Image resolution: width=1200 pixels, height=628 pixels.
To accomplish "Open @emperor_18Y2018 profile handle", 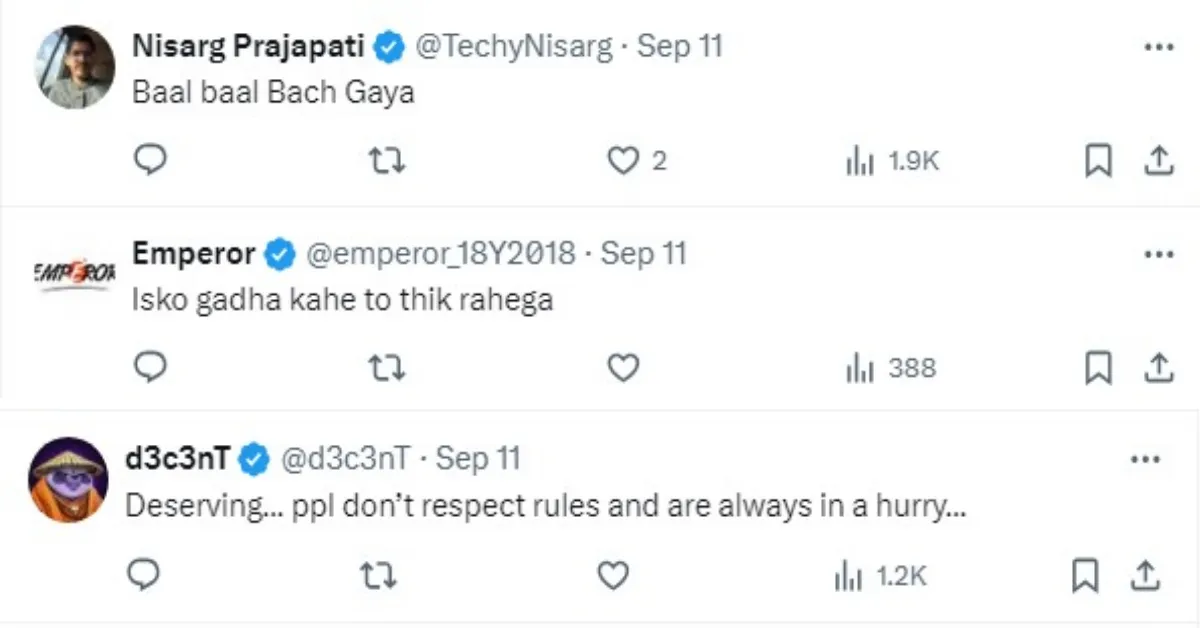I will [440, 254].
